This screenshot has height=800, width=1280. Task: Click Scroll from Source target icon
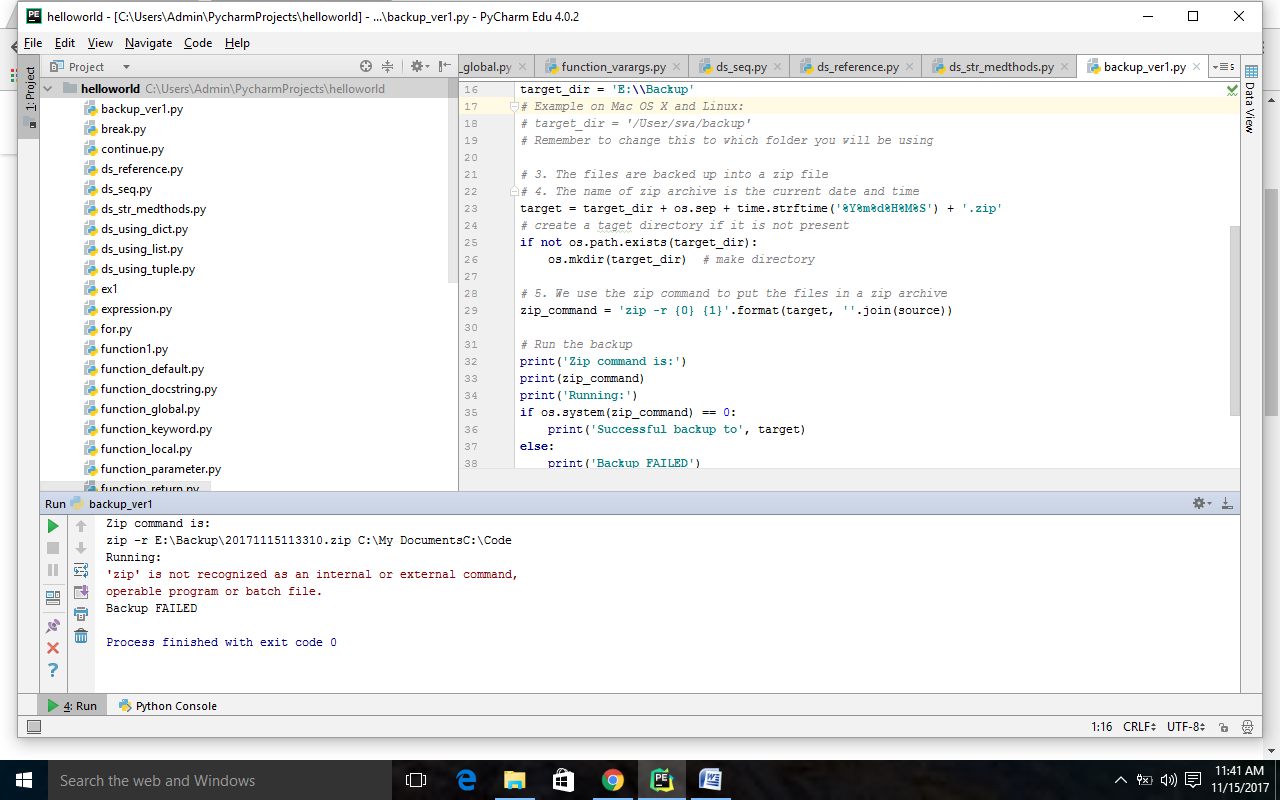click(366, 67)
